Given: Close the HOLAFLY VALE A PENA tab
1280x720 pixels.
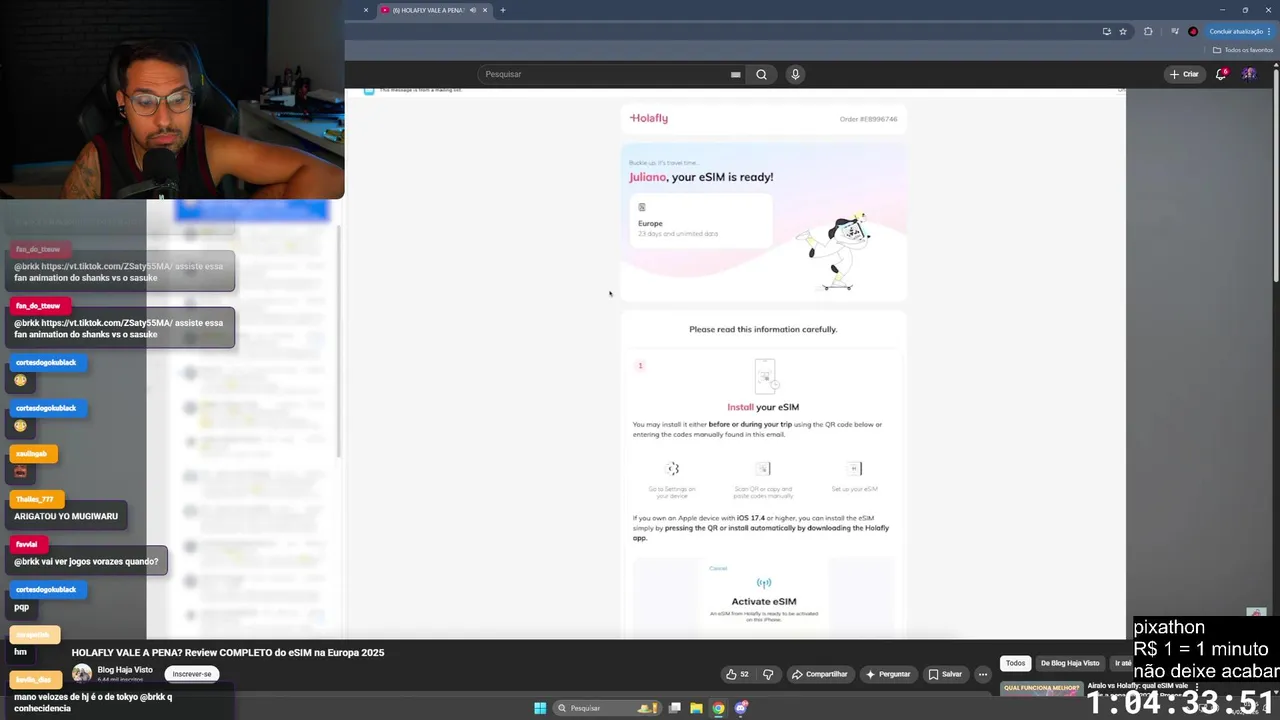Looking at the screenshot, I should coord(486,10).
